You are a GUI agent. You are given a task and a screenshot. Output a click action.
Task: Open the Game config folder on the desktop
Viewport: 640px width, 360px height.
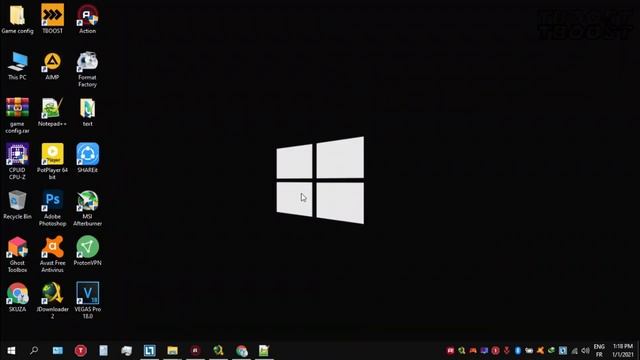coord(17,19)
